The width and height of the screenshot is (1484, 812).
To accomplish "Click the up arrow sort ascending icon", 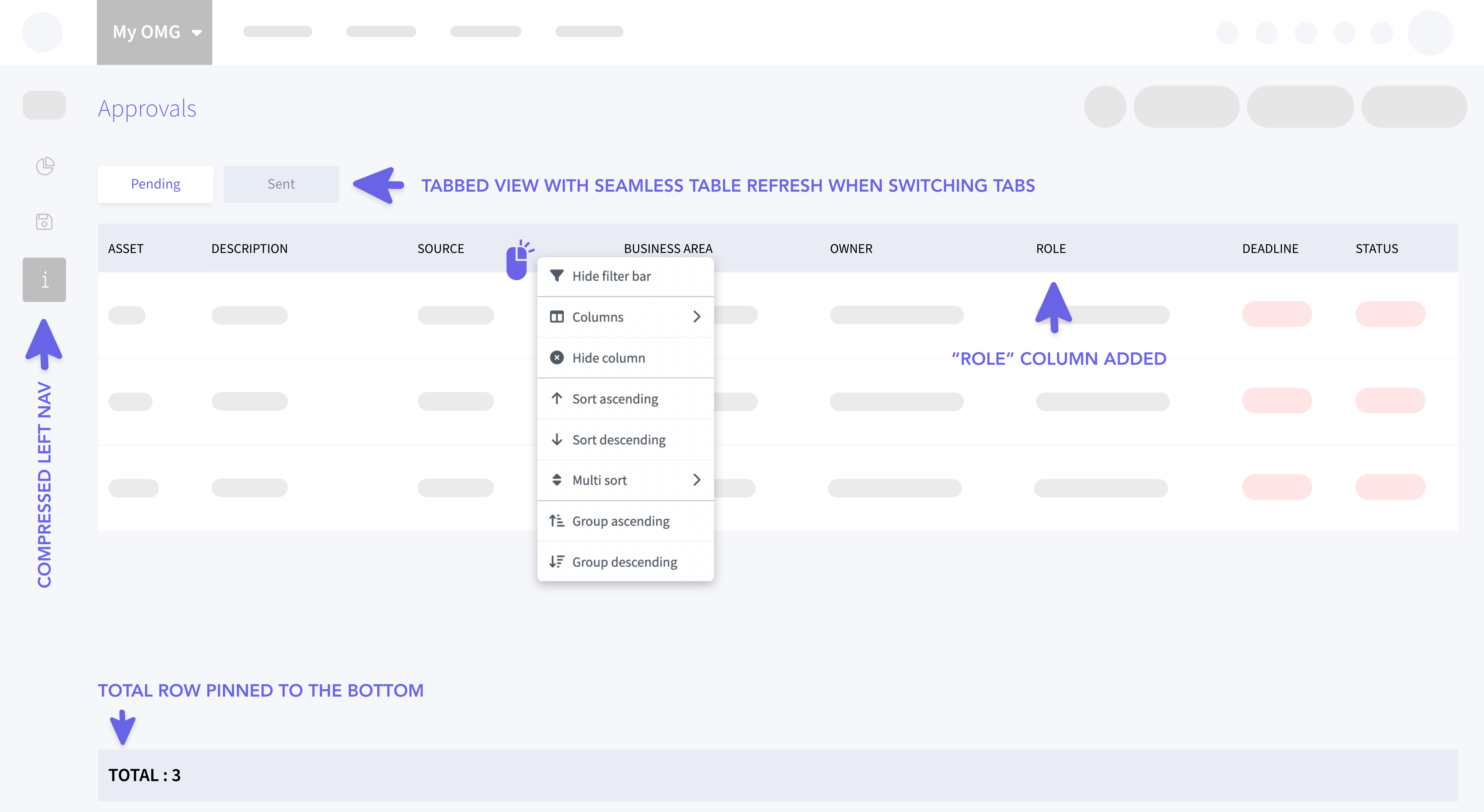I will [x=556, y=399].
